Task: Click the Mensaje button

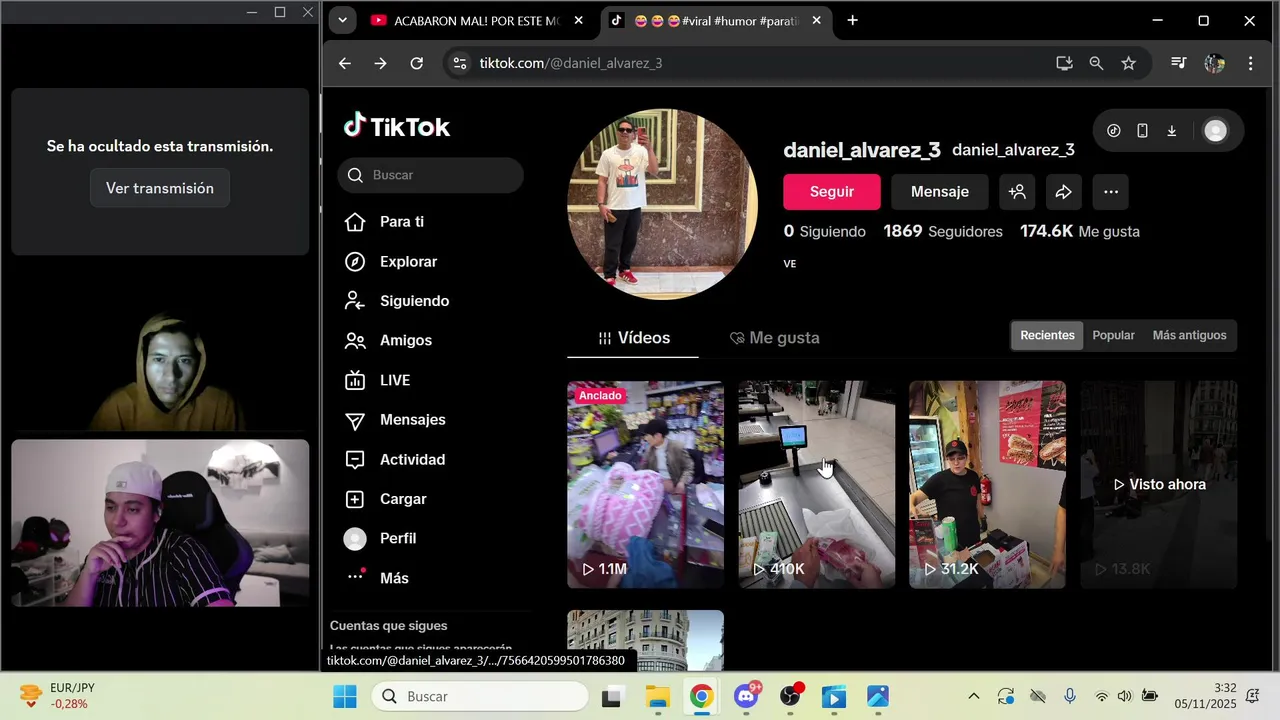Action: 940,192
